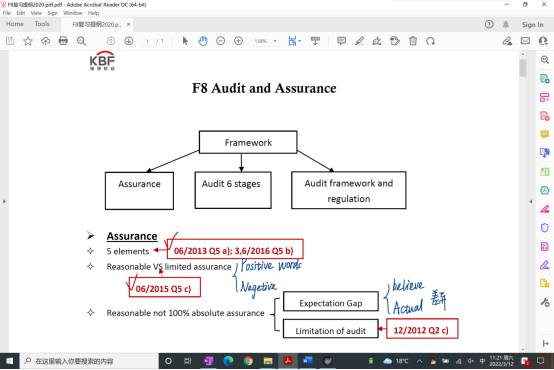Click the Zoom in plus icon
Screen dimensions: 554x370
238,41
